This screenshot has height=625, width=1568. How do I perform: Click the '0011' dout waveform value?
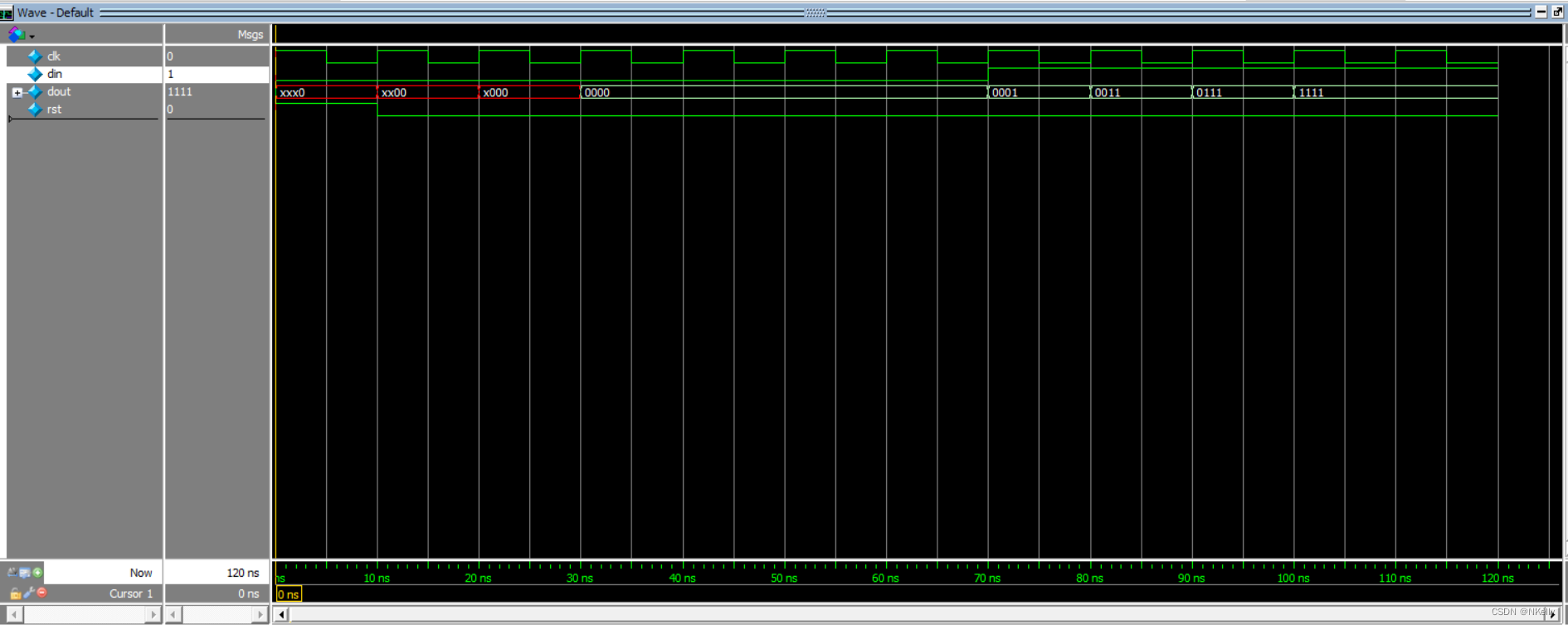(1108, 92)
